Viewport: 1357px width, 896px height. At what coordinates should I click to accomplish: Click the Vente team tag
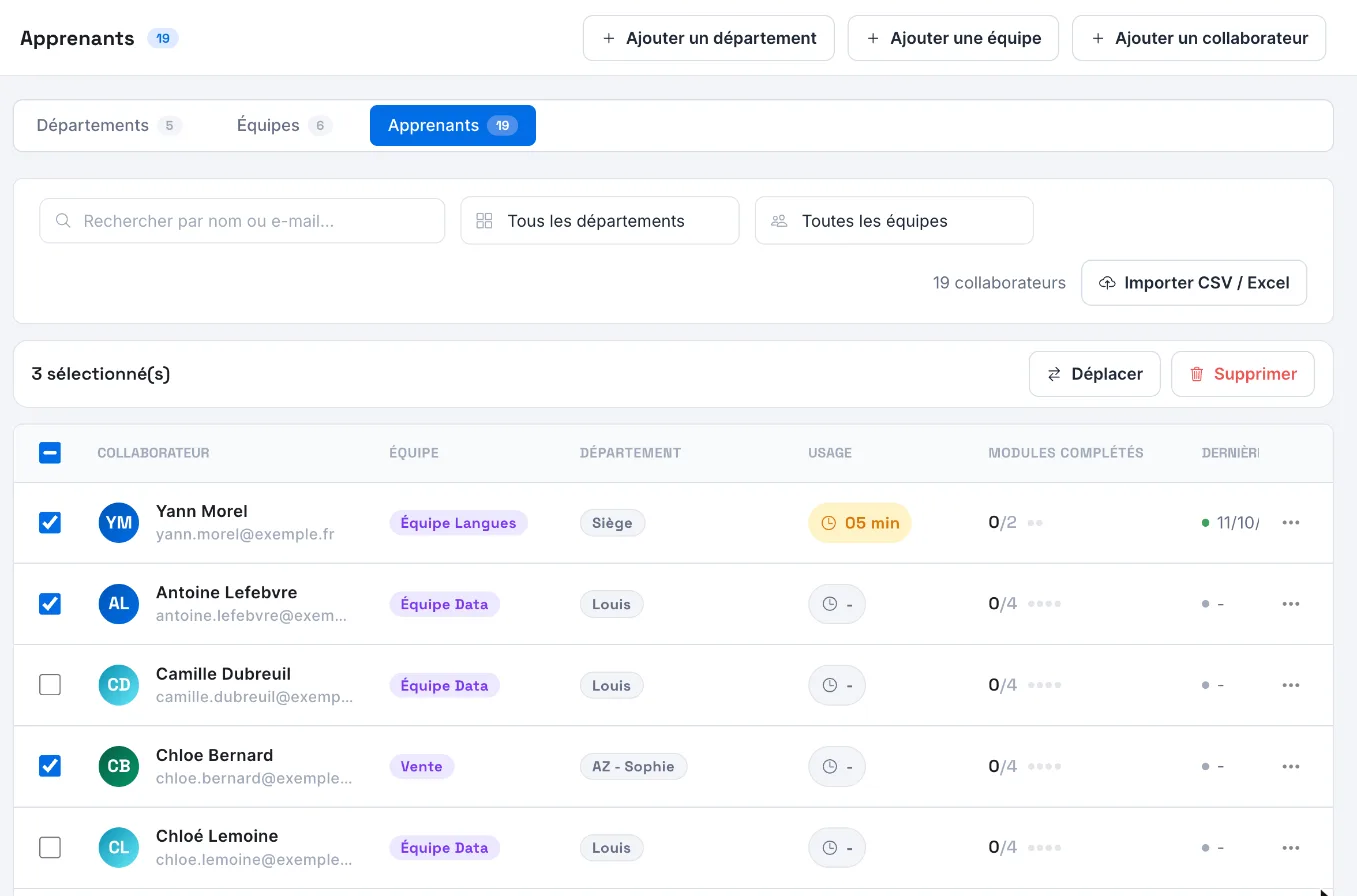[422, 766]
